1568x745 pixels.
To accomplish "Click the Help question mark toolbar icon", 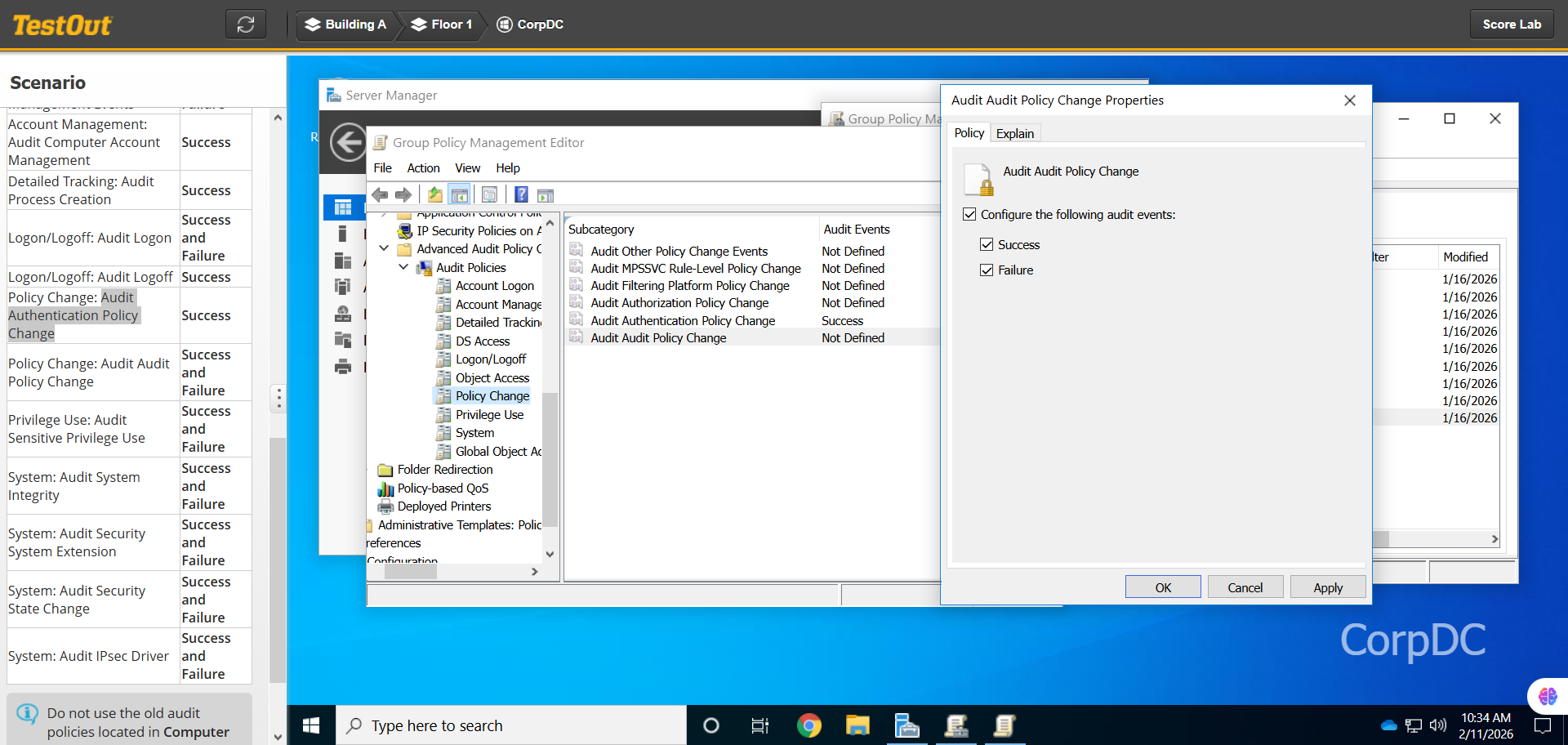I will click(x=521, y=194).
